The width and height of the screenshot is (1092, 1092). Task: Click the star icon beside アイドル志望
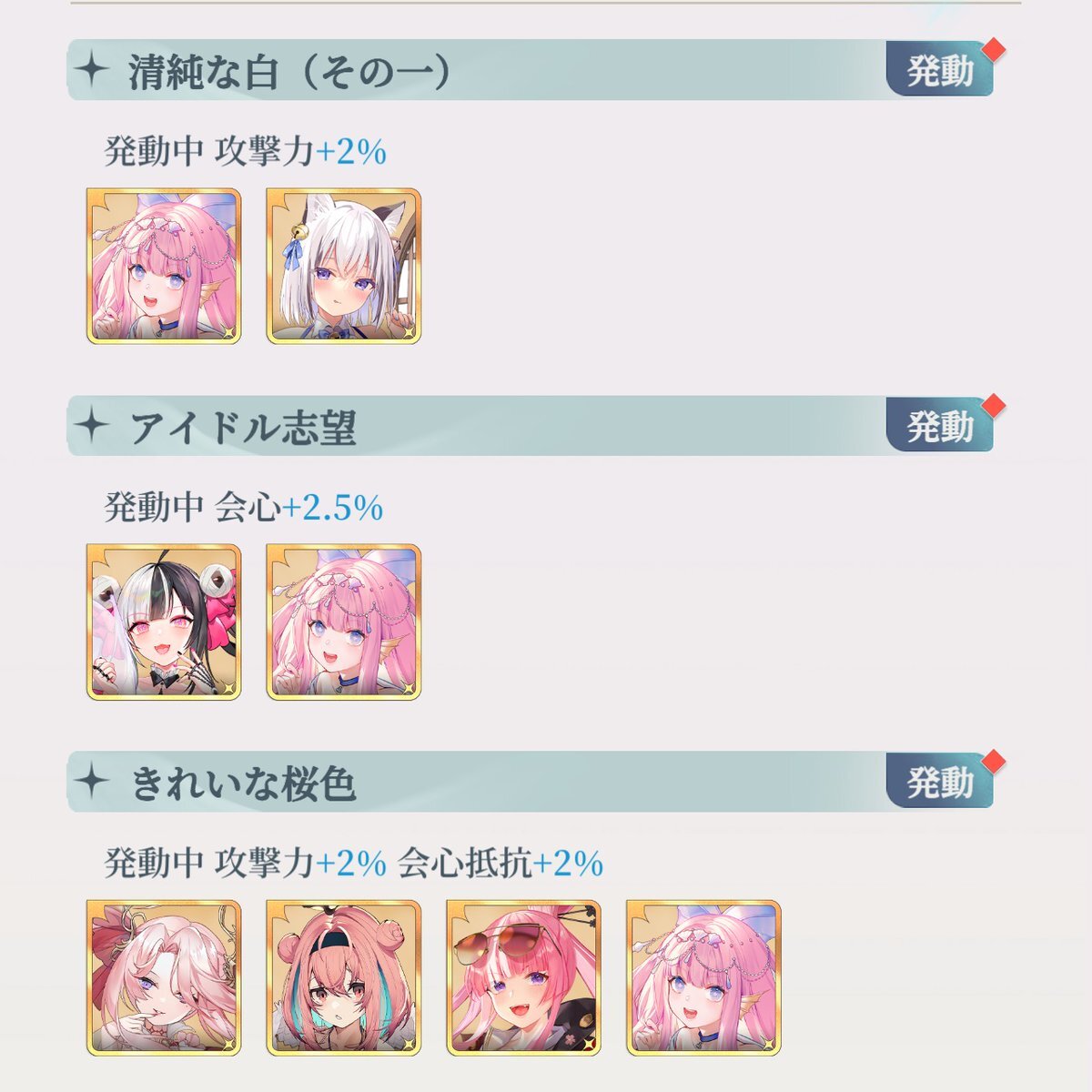pos(92,426)
